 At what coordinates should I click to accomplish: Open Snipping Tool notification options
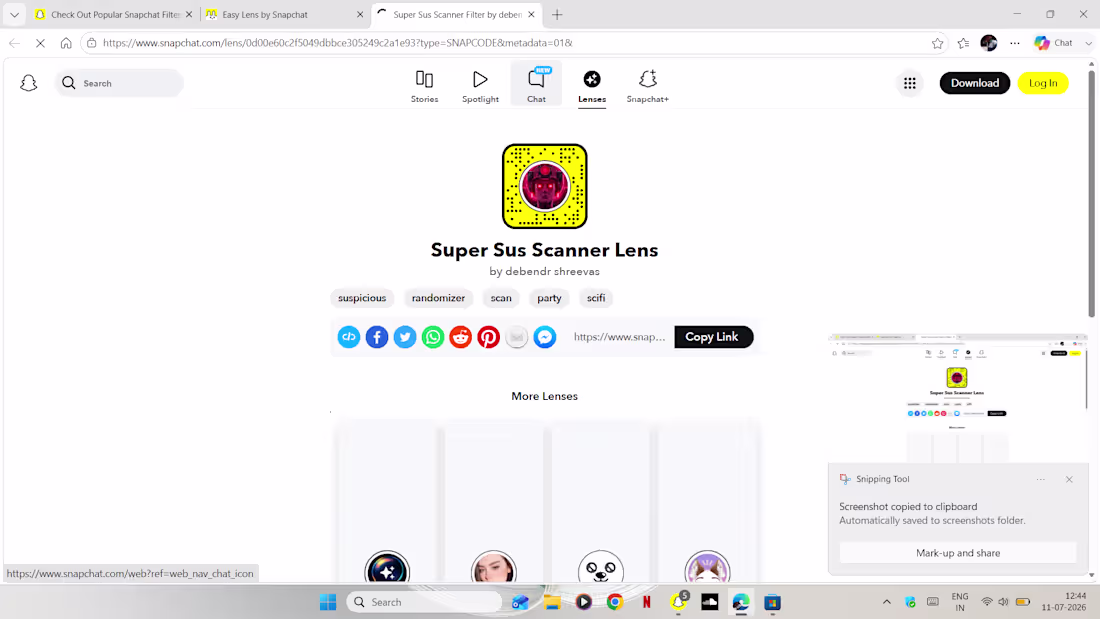pyautogui.click(x=1041, y=479)
